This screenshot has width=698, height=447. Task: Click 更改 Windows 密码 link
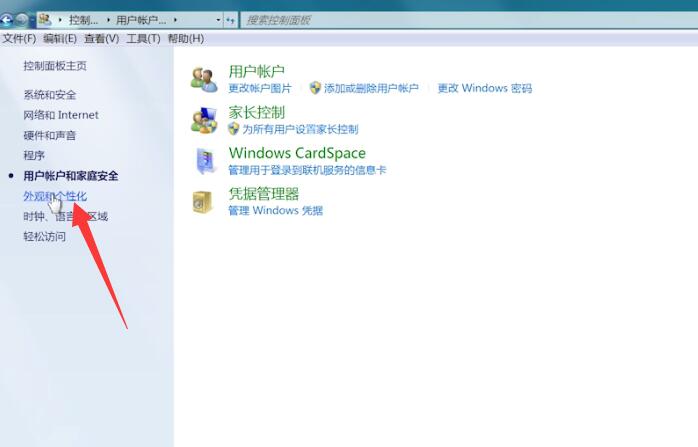tap(484, 88)
